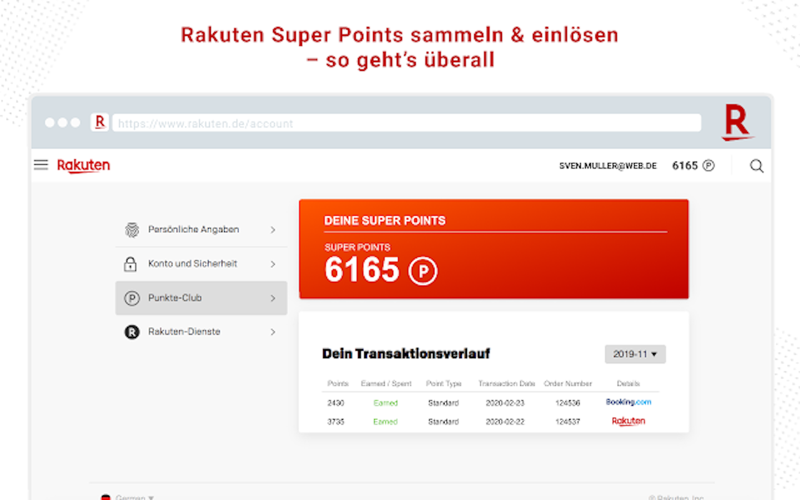Select Konto und Sicherheit menu item
Viewport: 800px width, 500px height.
point(201,264)
